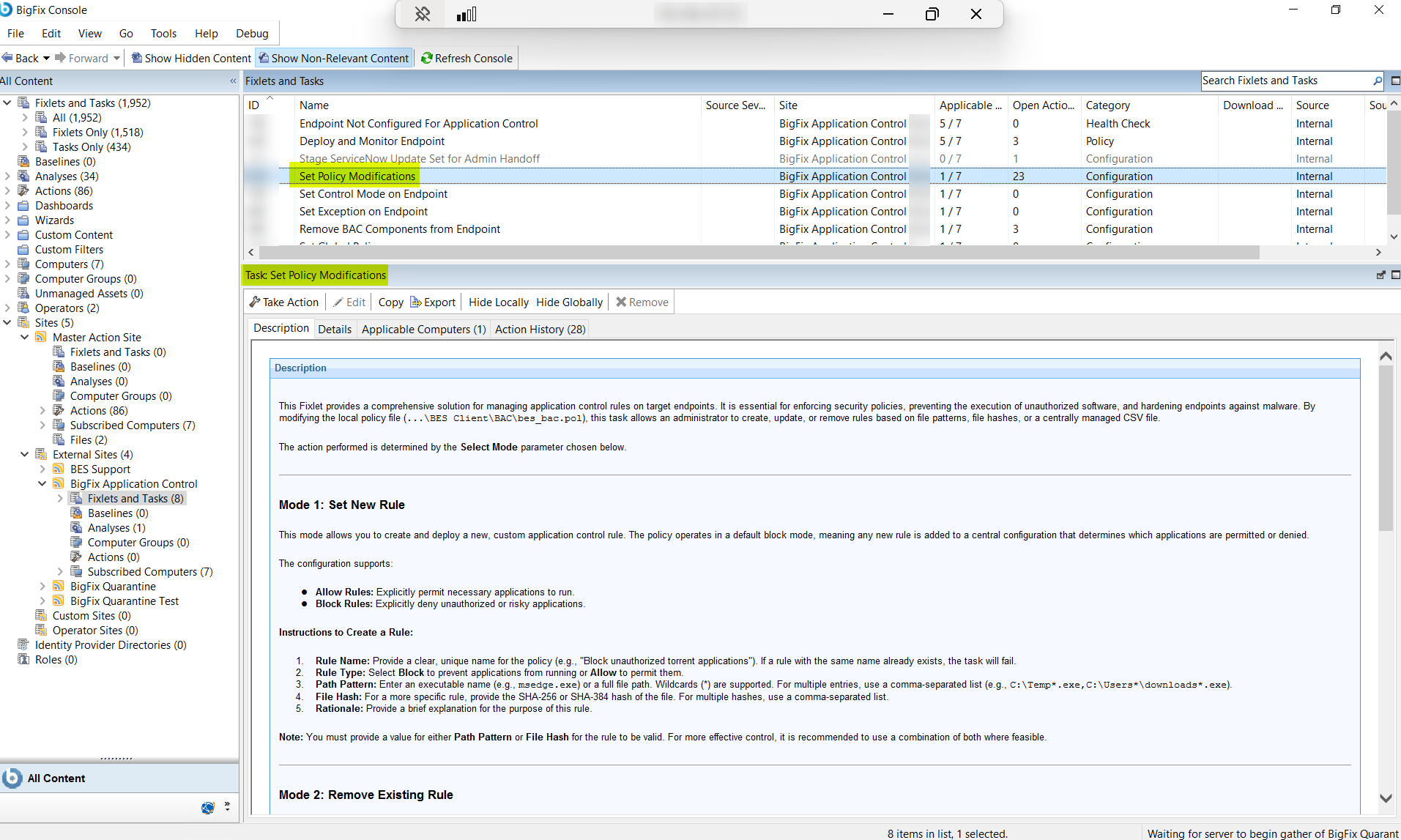The width and height of the screenshot is (1401, 840).
Task: Select the Master Action Site icon
Action: click(x=41, y=338)
